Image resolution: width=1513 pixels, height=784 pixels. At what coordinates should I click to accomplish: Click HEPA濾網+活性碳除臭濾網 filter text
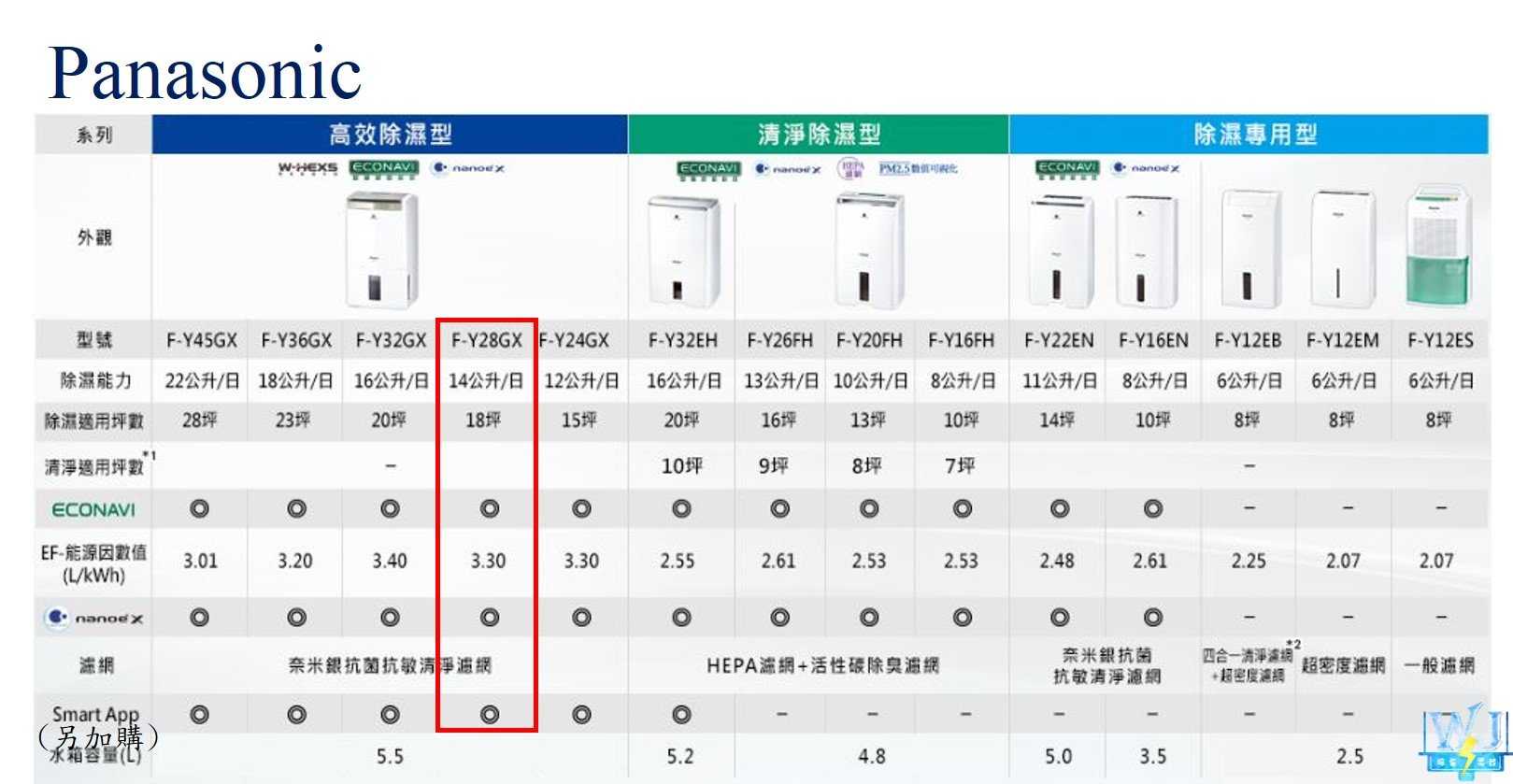tap(822, 666)
